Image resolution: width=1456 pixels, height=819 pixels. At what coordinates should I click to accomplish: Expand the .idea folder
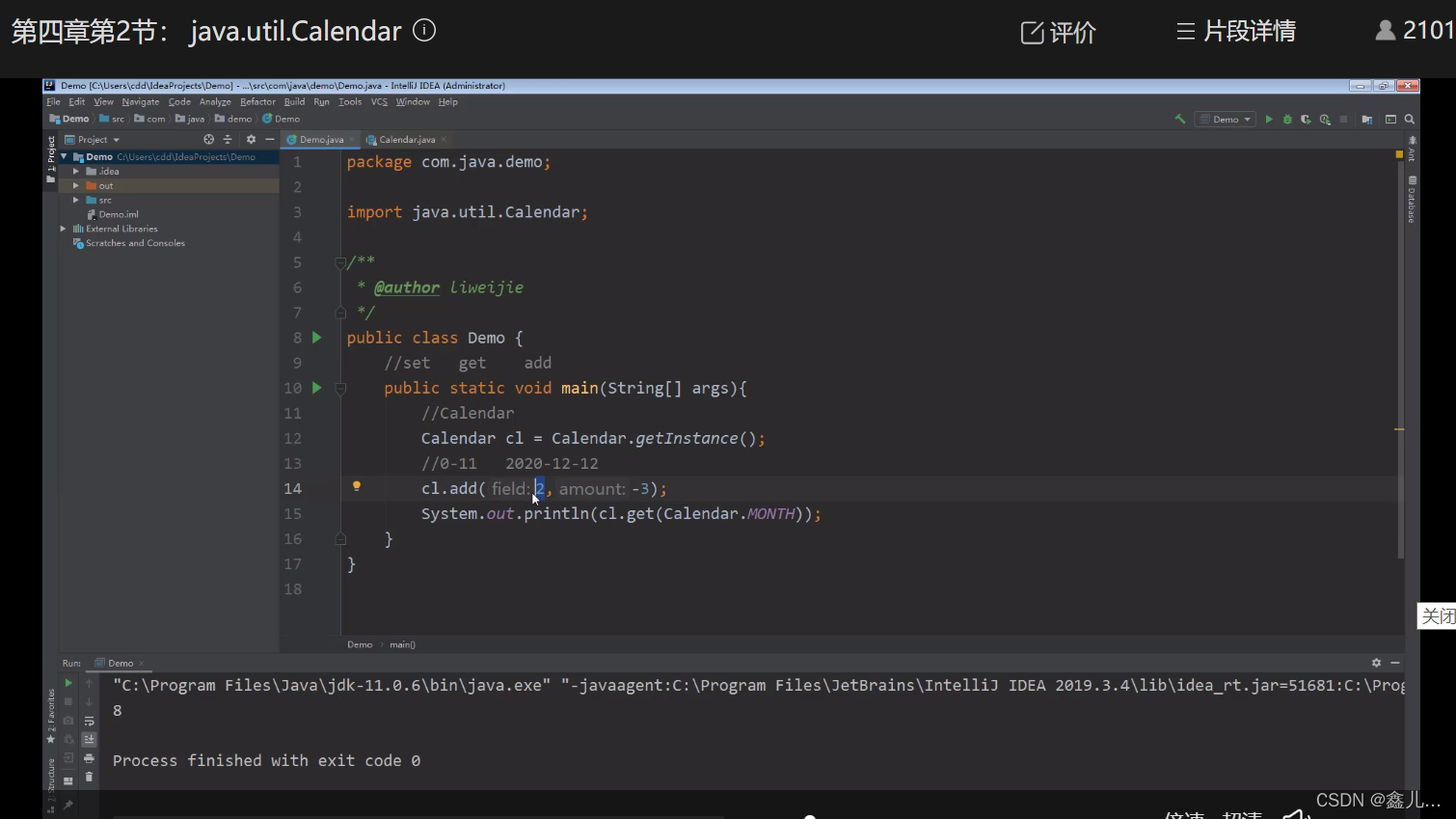[x=76, y=171]
